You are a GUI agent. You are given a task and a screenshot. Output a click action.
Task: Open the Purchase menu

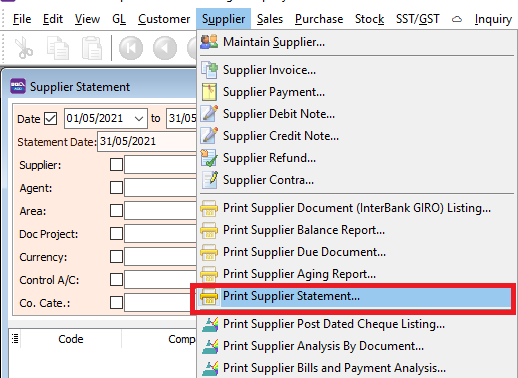[x=319, y=19]
